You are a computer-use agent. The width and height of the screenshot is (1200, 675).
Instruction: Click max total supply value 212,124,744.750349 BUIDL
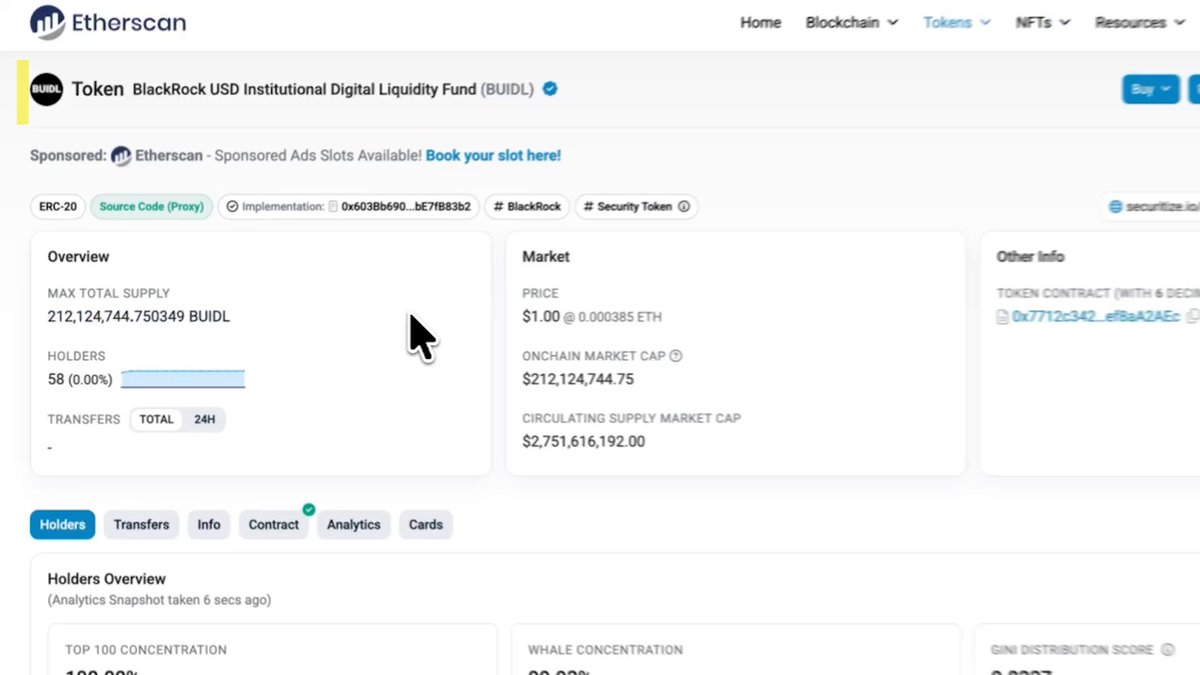click(x=139, y=317)
